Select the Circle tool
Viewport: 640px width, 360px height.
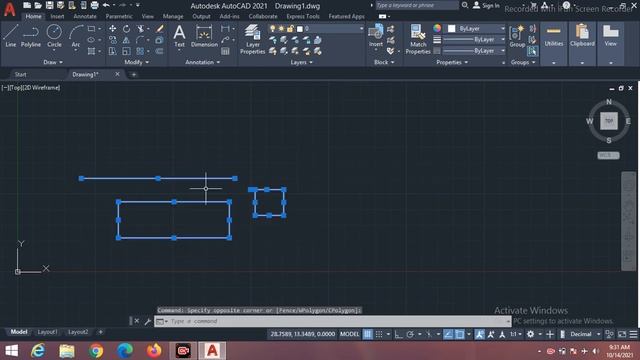[54, 36]
